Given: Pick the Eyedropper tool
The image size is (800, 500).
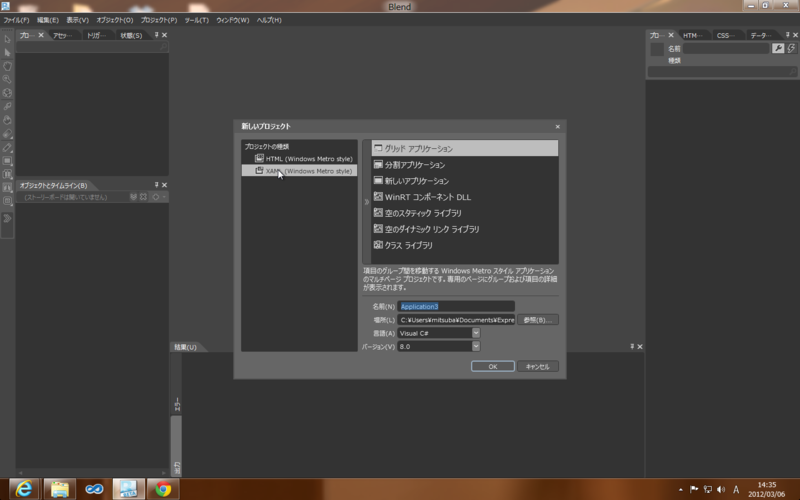Looking at the screenshot, I should tap(7, 106).
